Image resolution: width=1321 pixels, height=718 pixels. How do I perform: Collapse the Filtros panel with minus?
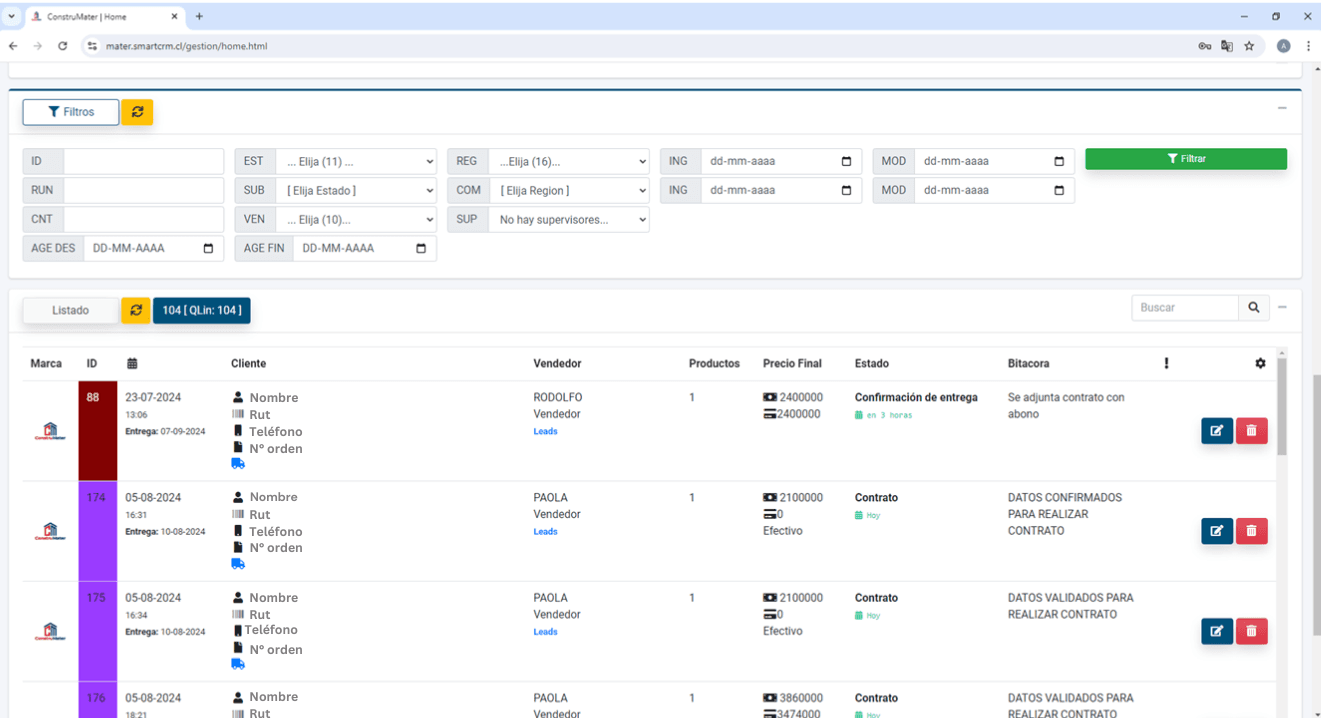pos(1282,108)
